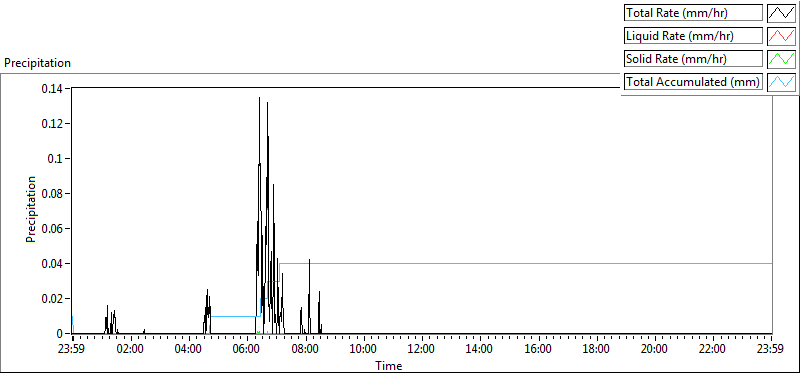Click the Precipitation chart caption above plot
This screenshot has width=800, height=373.
pyautogui.click(x=37, y=63)
